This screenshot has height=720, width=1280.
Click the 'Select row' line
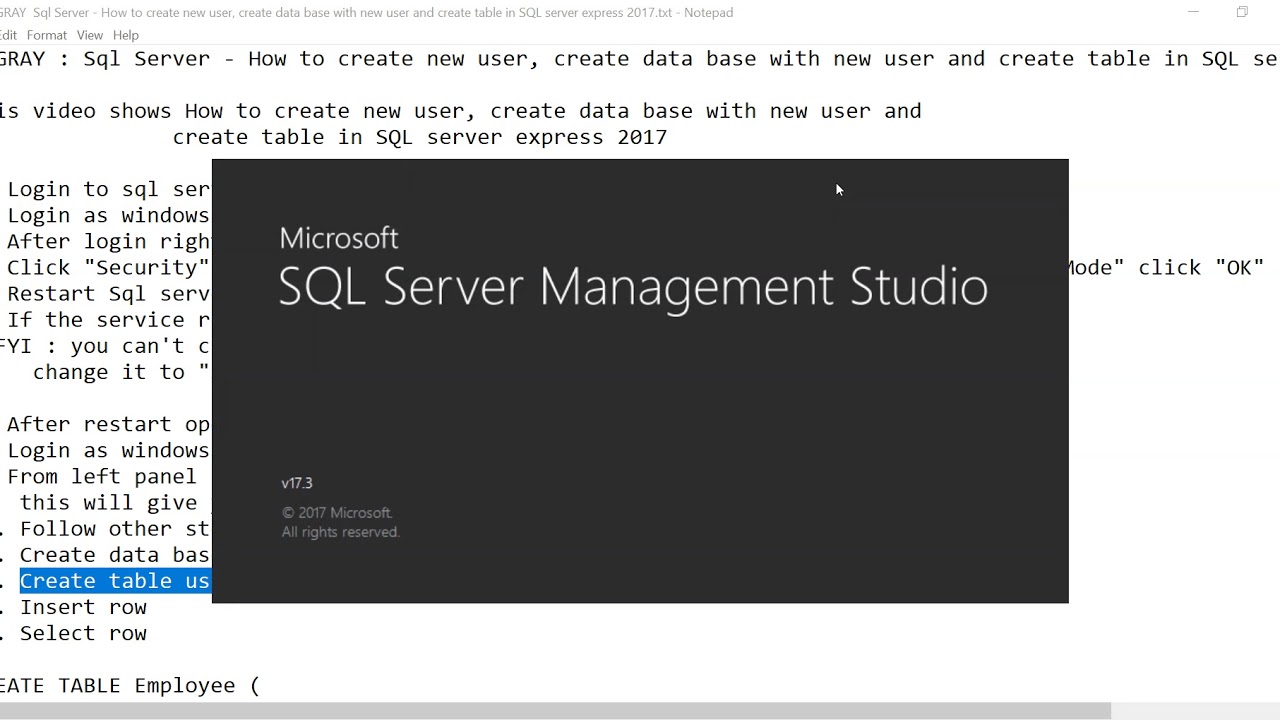pyautogui.click(x=83, y=633)
